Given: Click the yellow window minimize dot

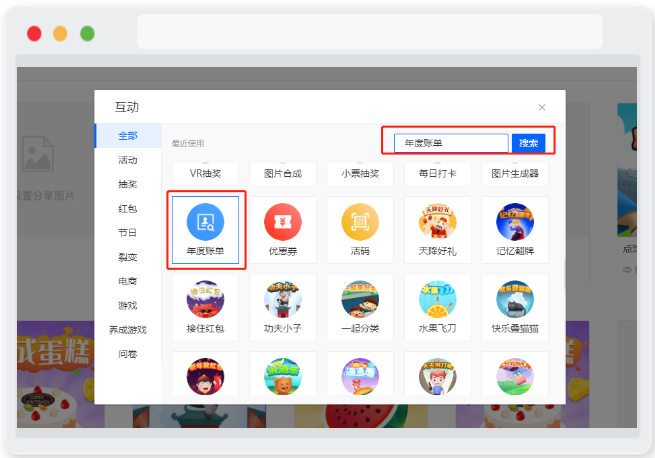Looking at the screenshot, I should coord(60,33).
